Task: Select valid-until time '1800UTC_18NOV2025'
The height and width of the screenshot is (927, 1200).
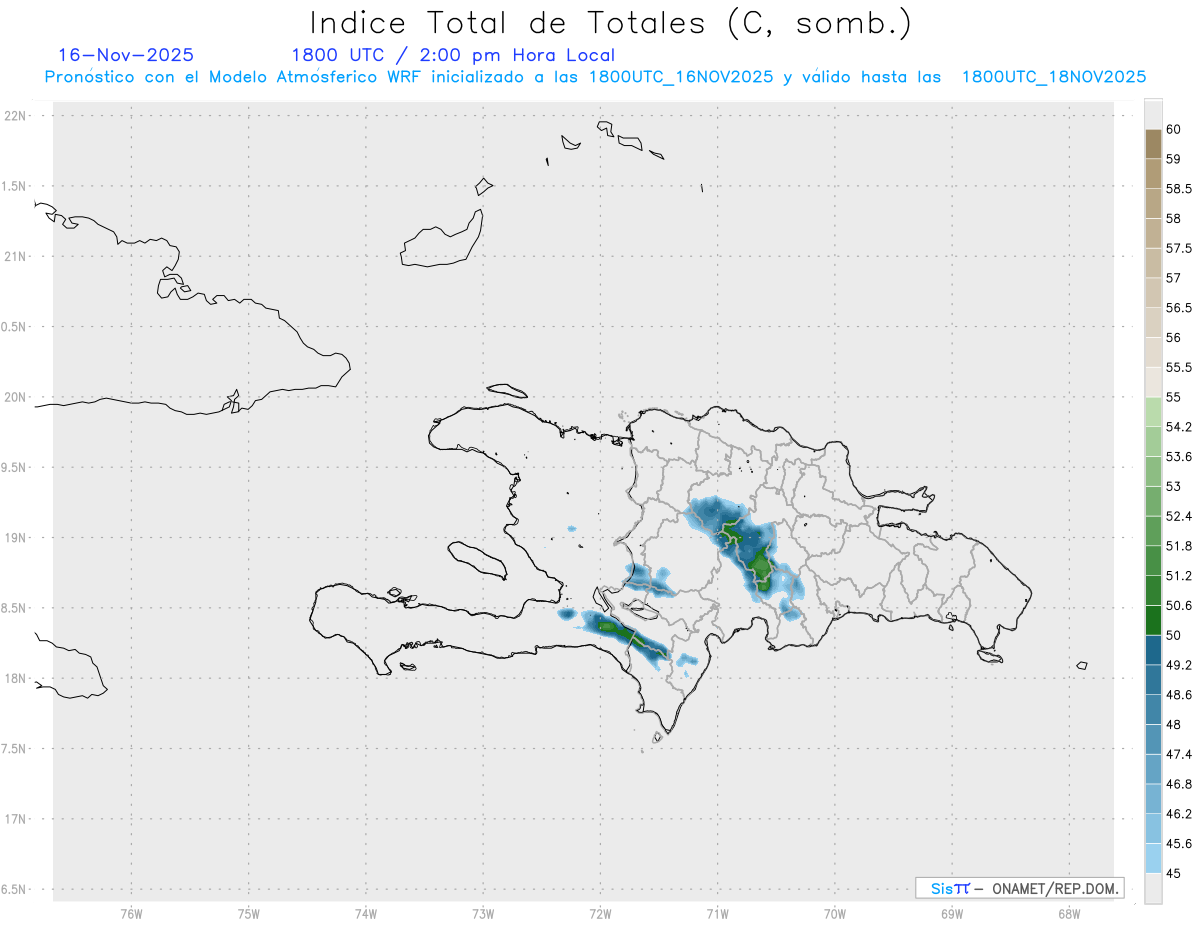Action: click(1054, 77)
